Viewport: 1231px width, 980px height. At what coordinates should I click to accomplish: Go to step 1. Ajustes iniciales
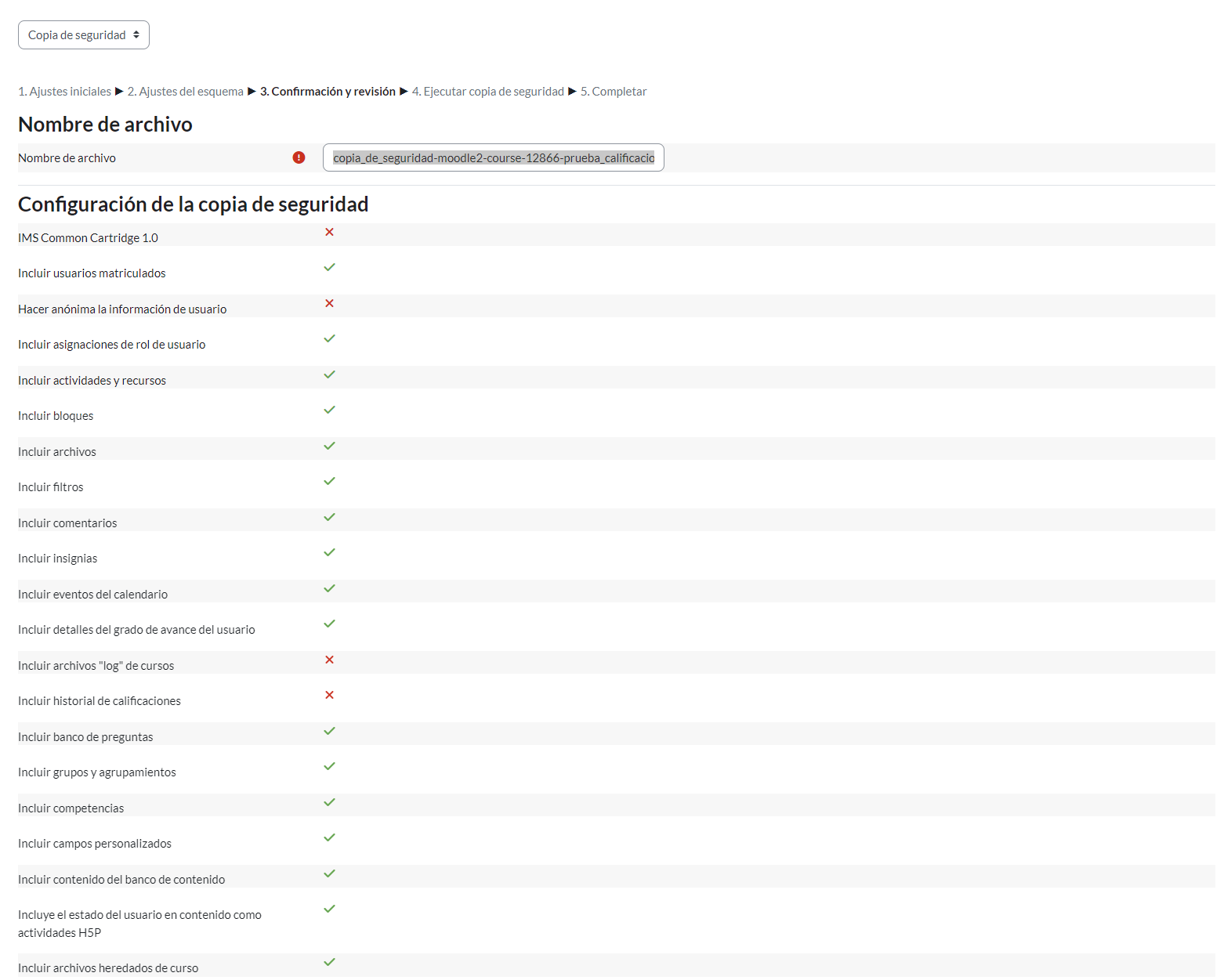click(x=64, y=92)
